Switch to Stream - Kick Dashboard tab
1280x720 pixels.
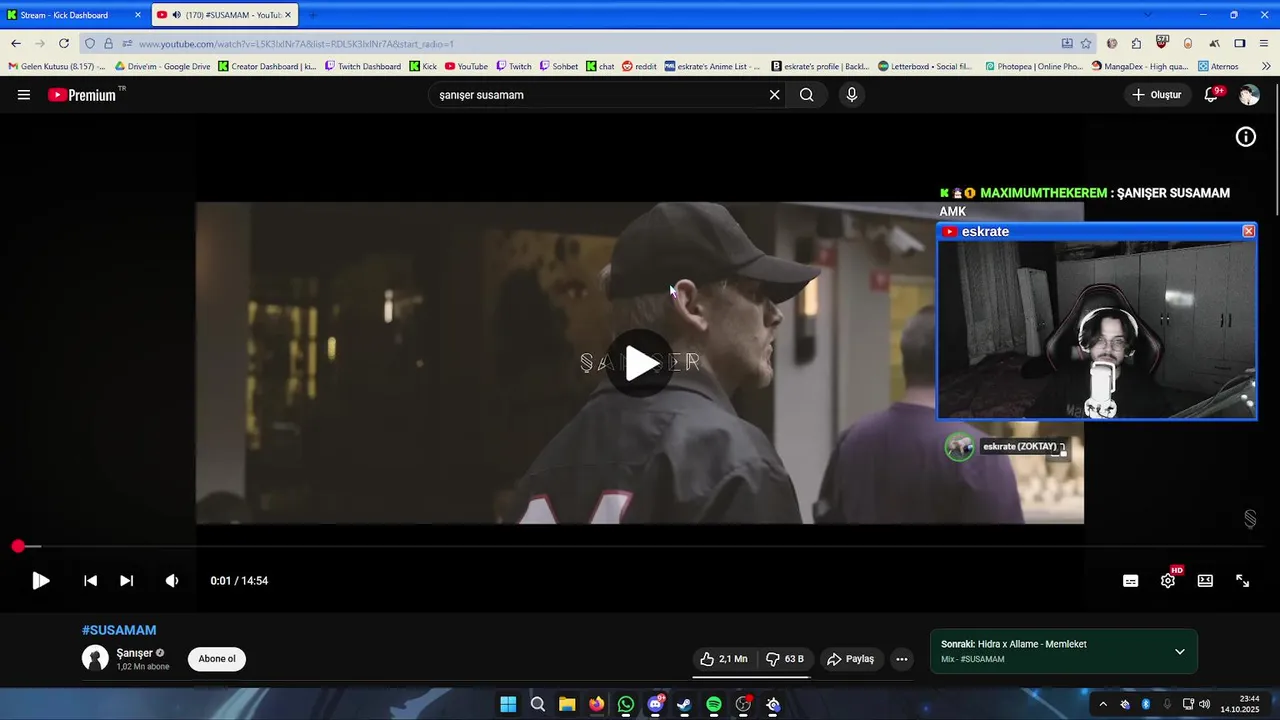[x=74, y=15]
